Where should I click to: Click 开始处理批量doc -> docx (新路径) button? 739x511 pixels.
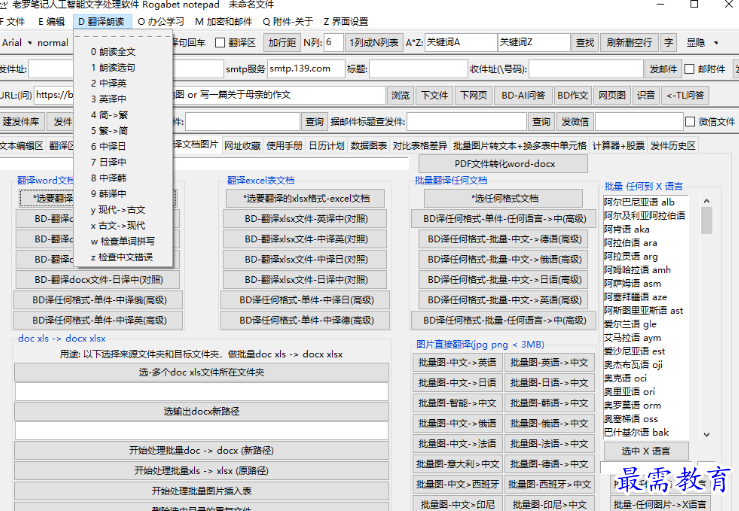pos(201,451)
